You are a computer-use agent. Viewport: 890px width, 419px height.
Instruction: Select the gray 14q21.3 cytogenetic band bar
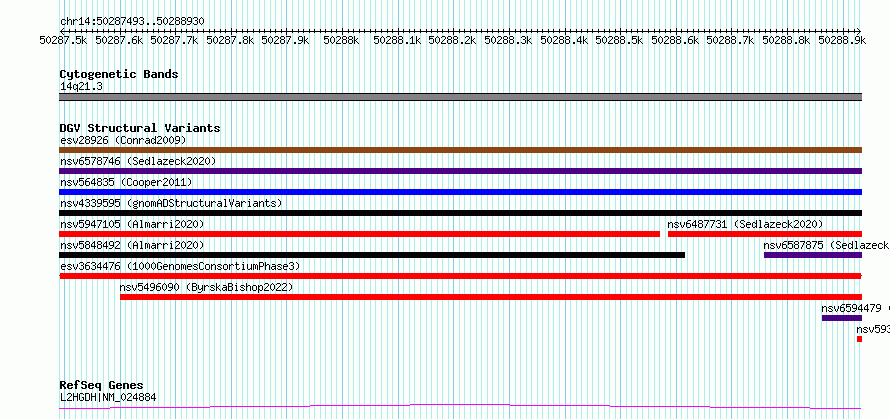pos(461,97)
